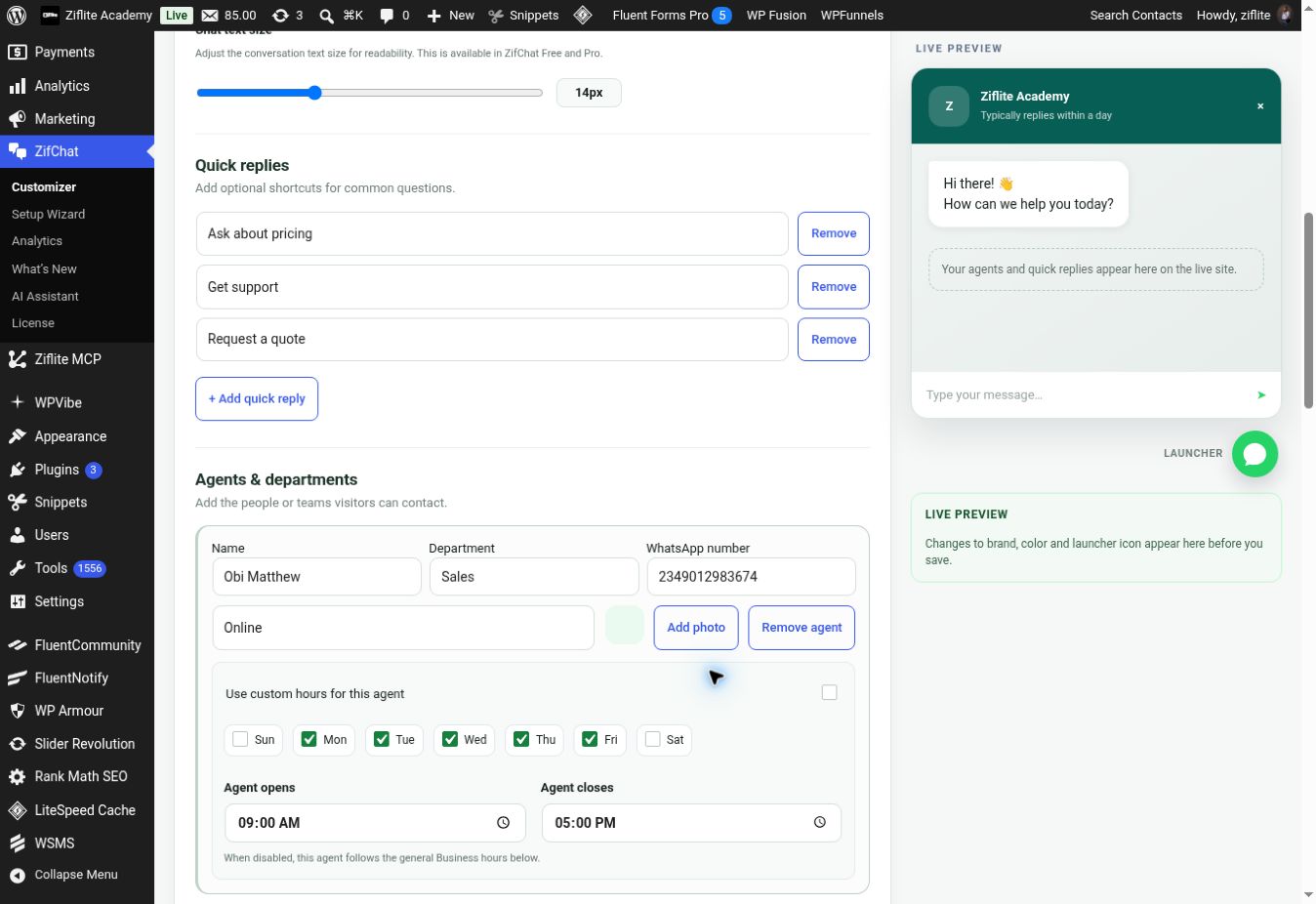Open the clock picker for Agent opens

click(x=503, y=823)
